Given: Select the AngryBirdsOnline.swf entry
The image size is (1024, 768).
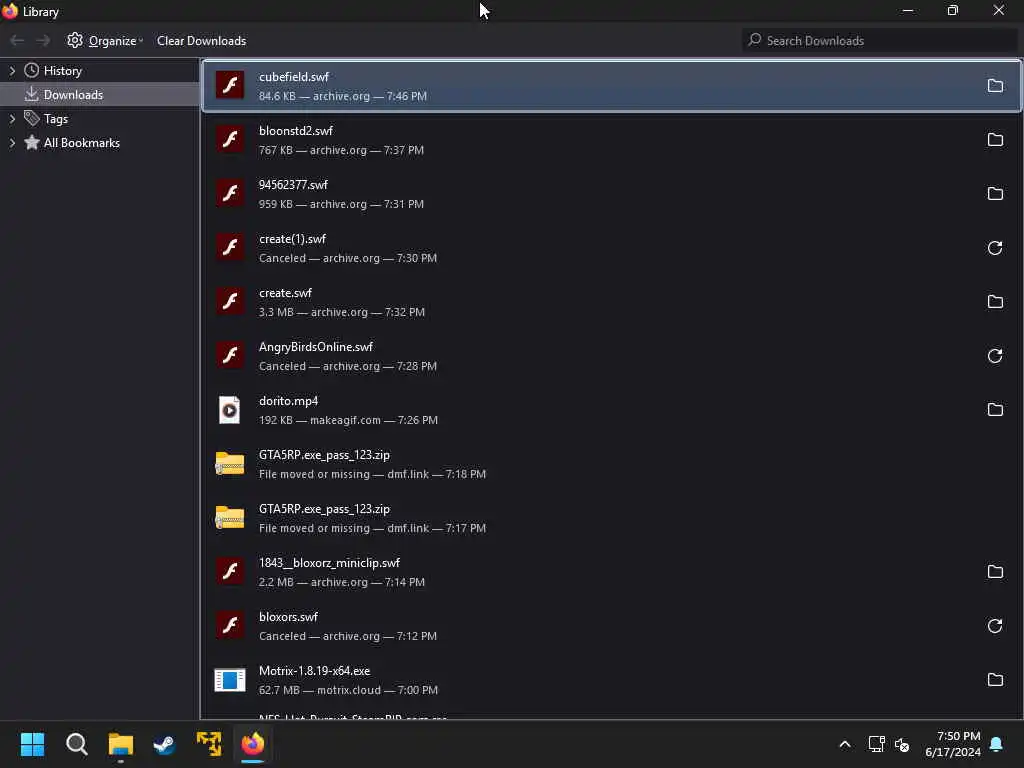Looking at the screenshot, I should (x=611, y=356).
